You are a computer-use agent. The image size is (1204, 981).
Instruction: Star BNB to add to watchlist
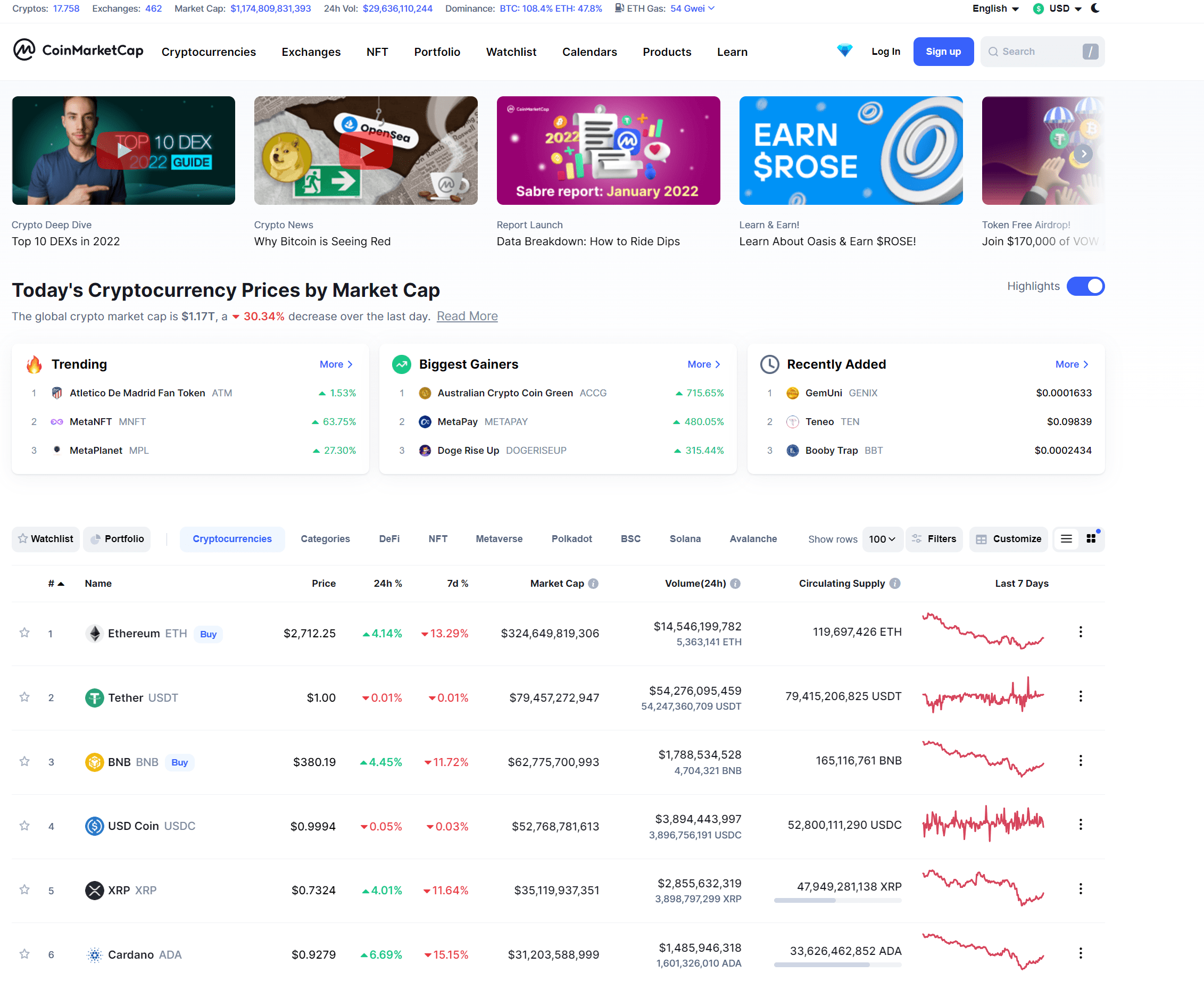[24, 761]
